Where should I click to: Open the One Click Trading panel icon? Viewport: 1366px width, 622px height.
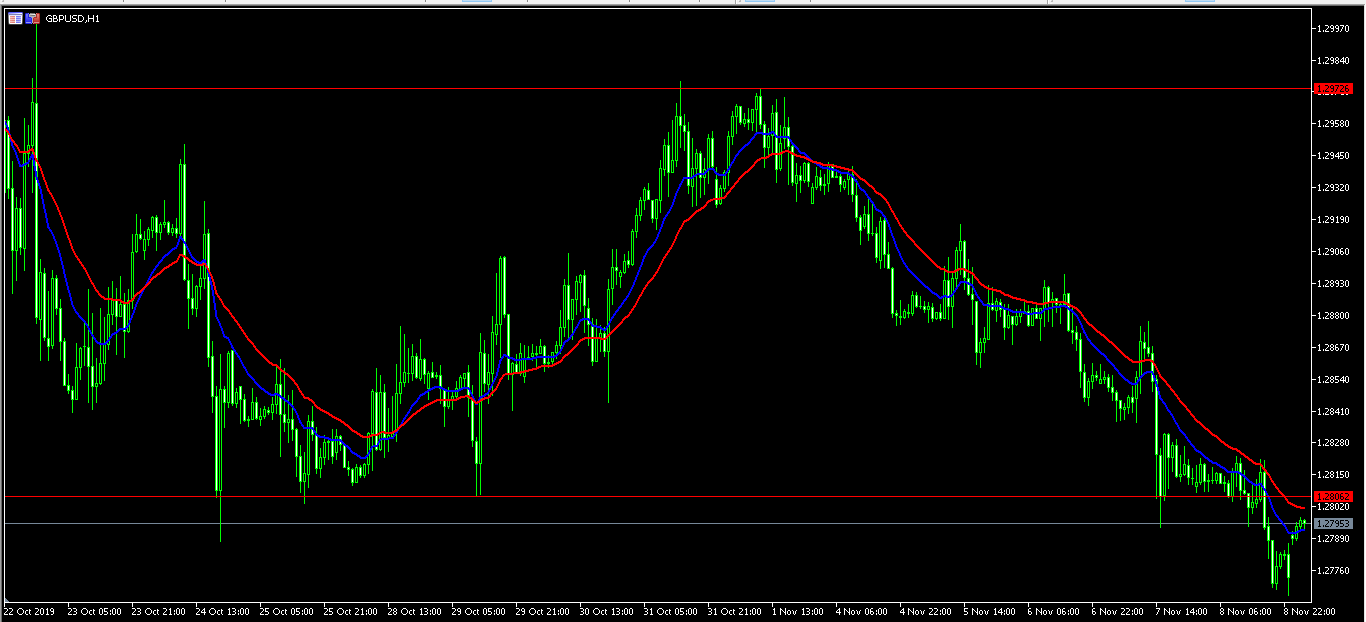coord(15,18)
